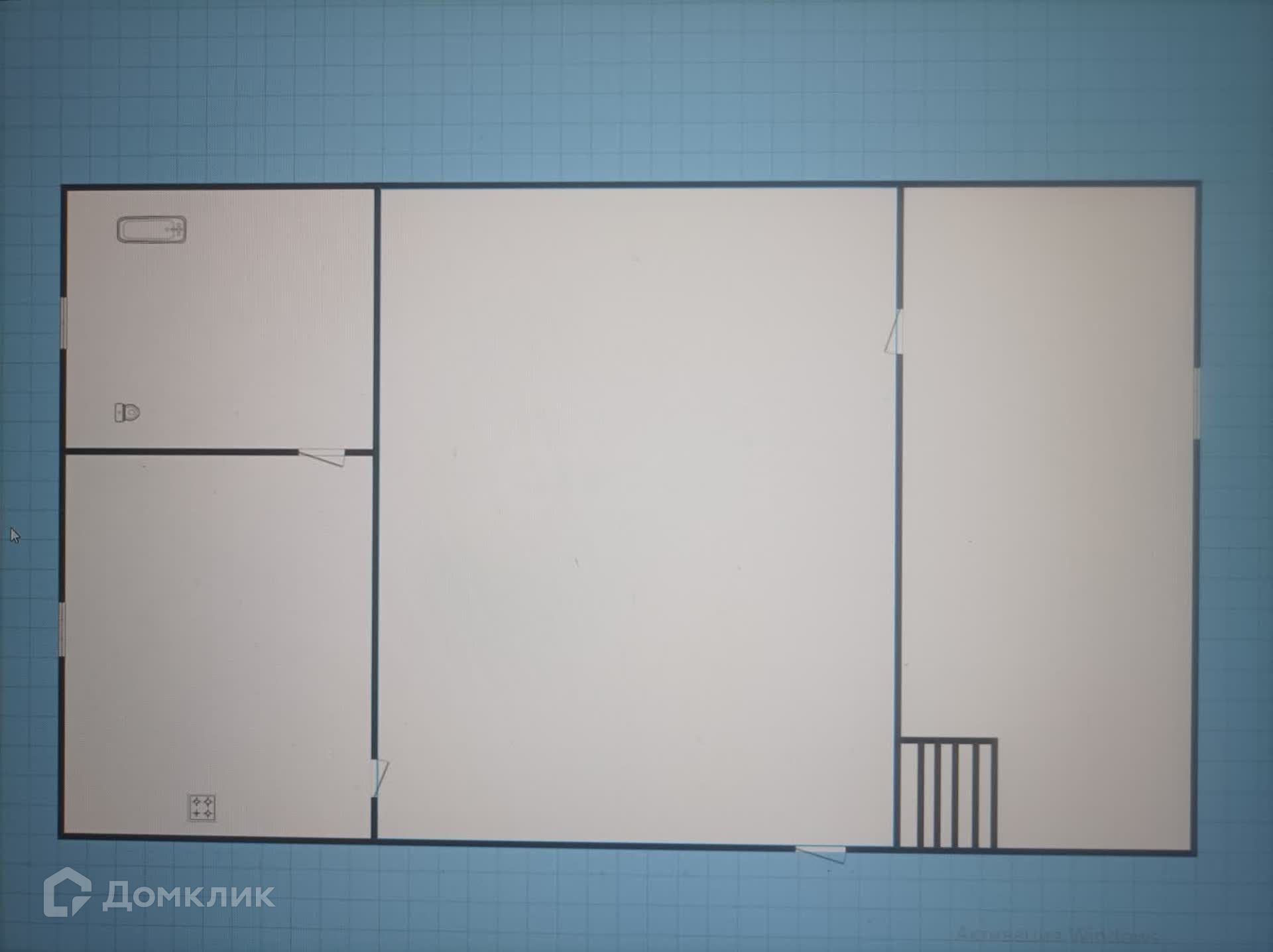
Task: Select the staircase object
Action: (x=946, y=794)
